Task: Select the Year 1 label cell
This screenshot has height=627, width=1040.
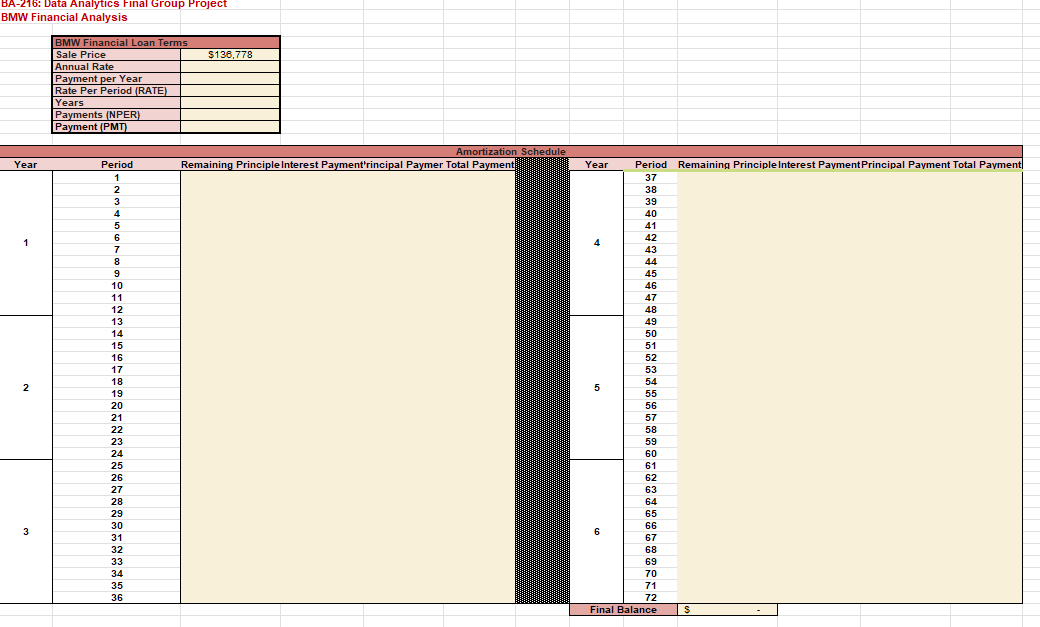Action: (24, 242)
